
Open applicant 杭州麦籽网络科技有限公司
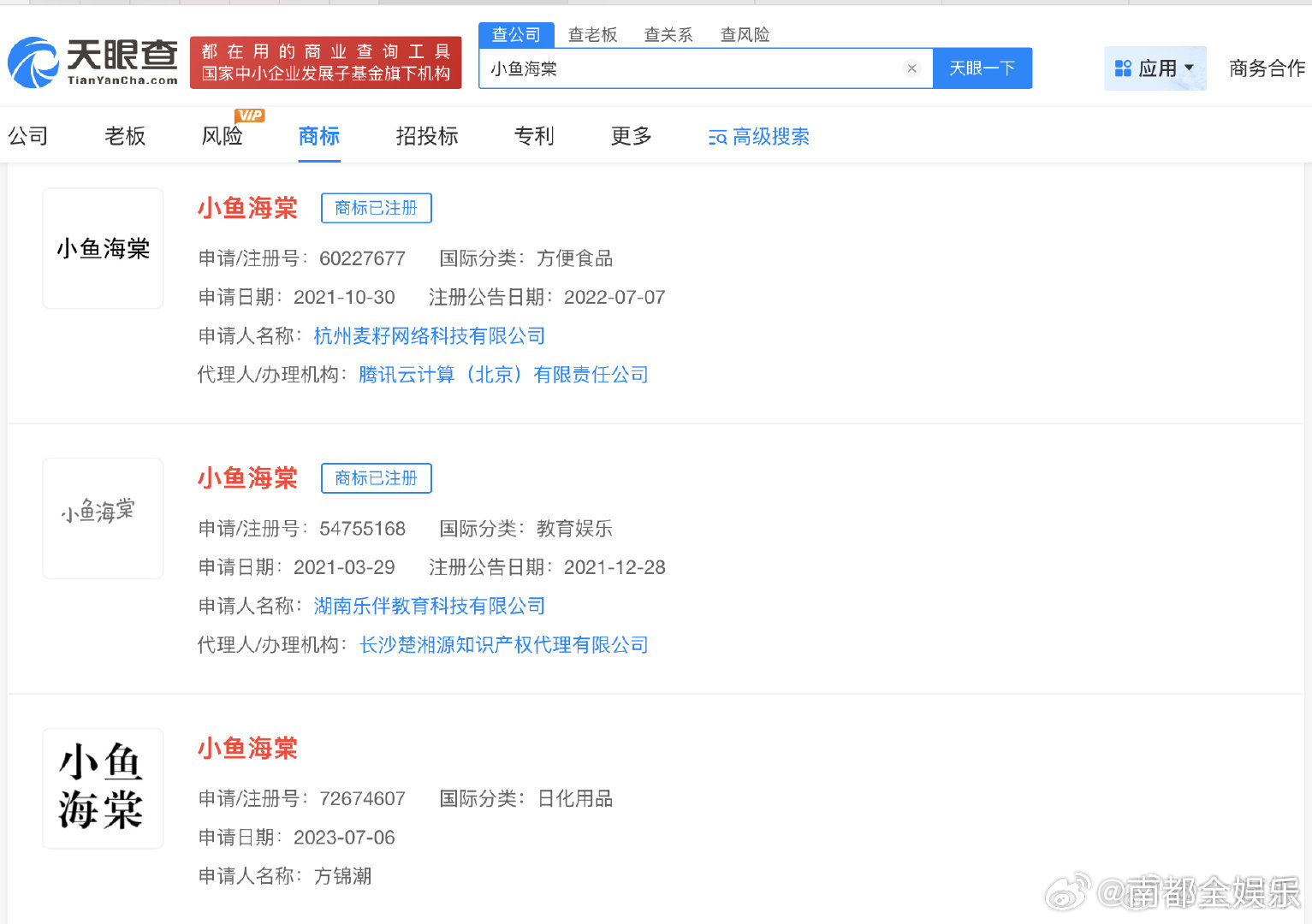pyautogui.click(x=430, y=336)
